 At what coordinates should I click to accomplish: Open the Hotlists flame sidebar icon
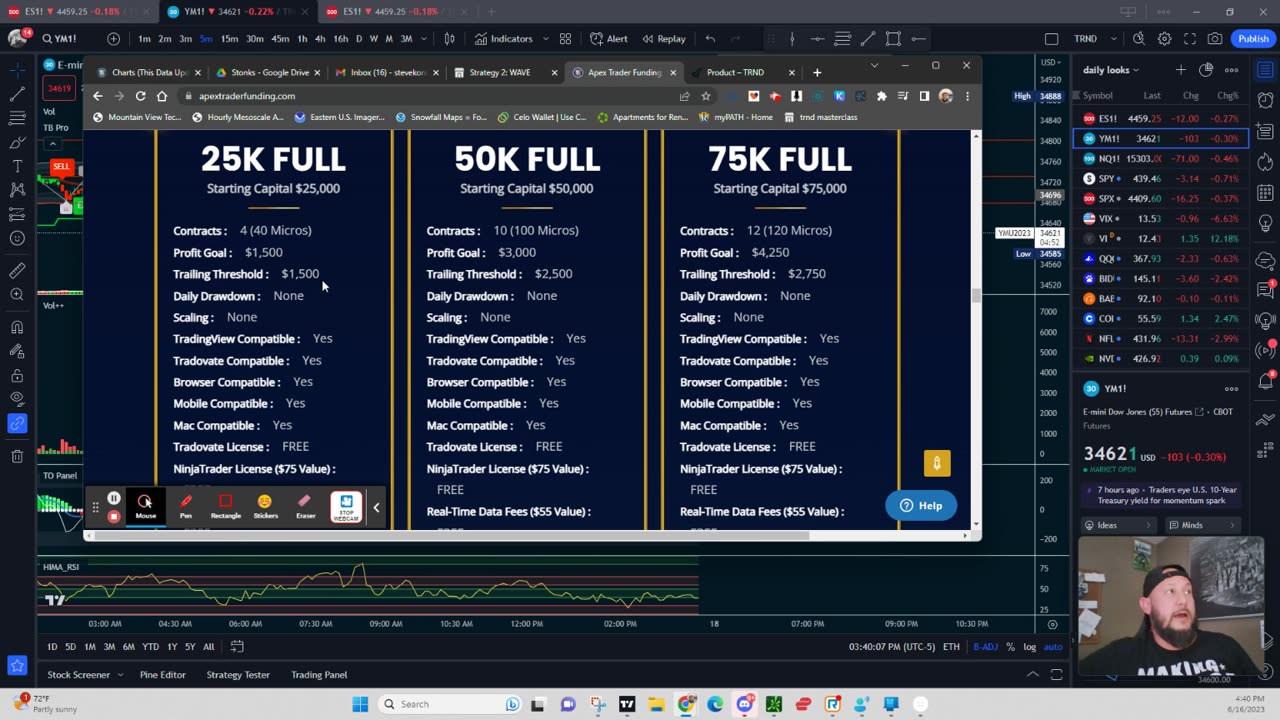pos(1264,161)
